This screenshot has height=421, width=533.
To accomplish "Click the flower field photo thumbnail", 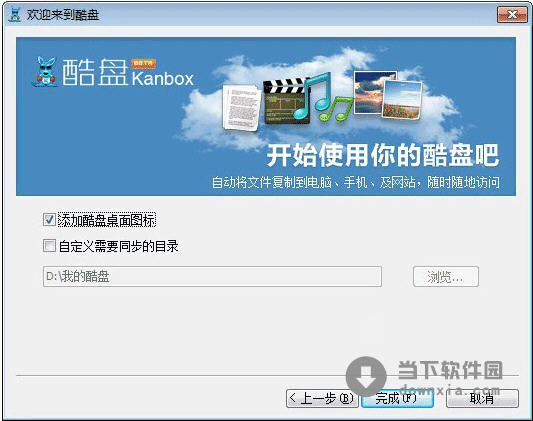I will coord(402,100).
